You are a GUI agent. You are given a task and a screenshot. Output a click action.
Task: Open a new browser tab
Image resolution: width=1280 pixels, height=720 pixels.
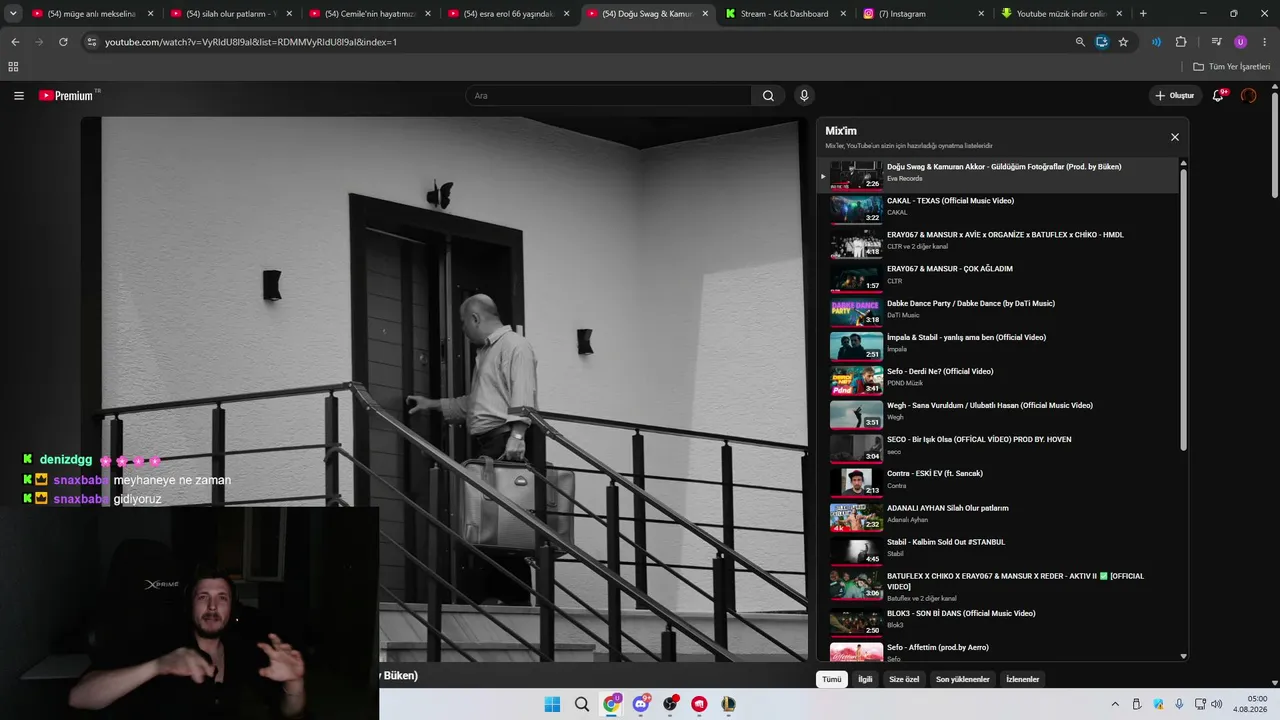(1143, 14)
